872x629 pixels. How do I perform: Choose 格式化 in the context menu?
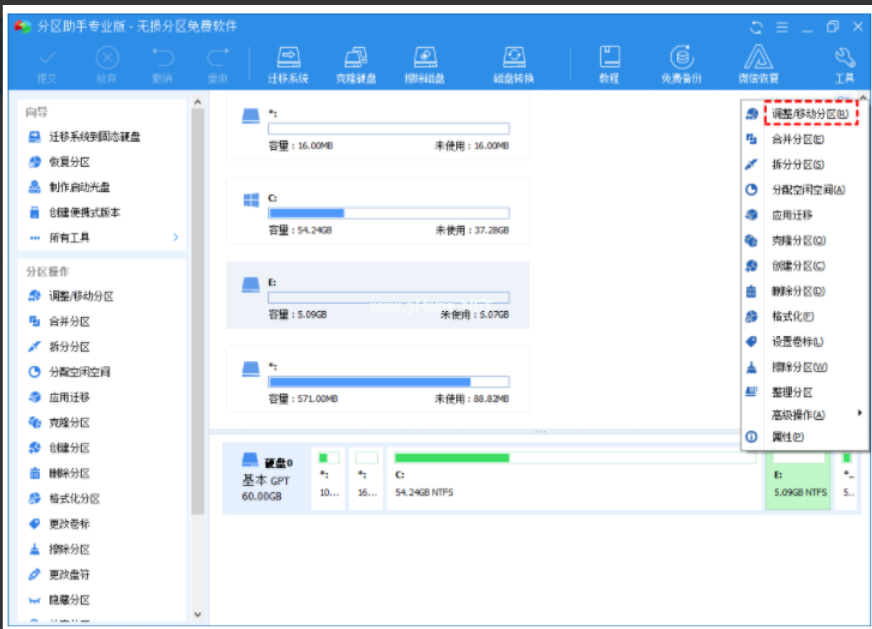(792, 316)
